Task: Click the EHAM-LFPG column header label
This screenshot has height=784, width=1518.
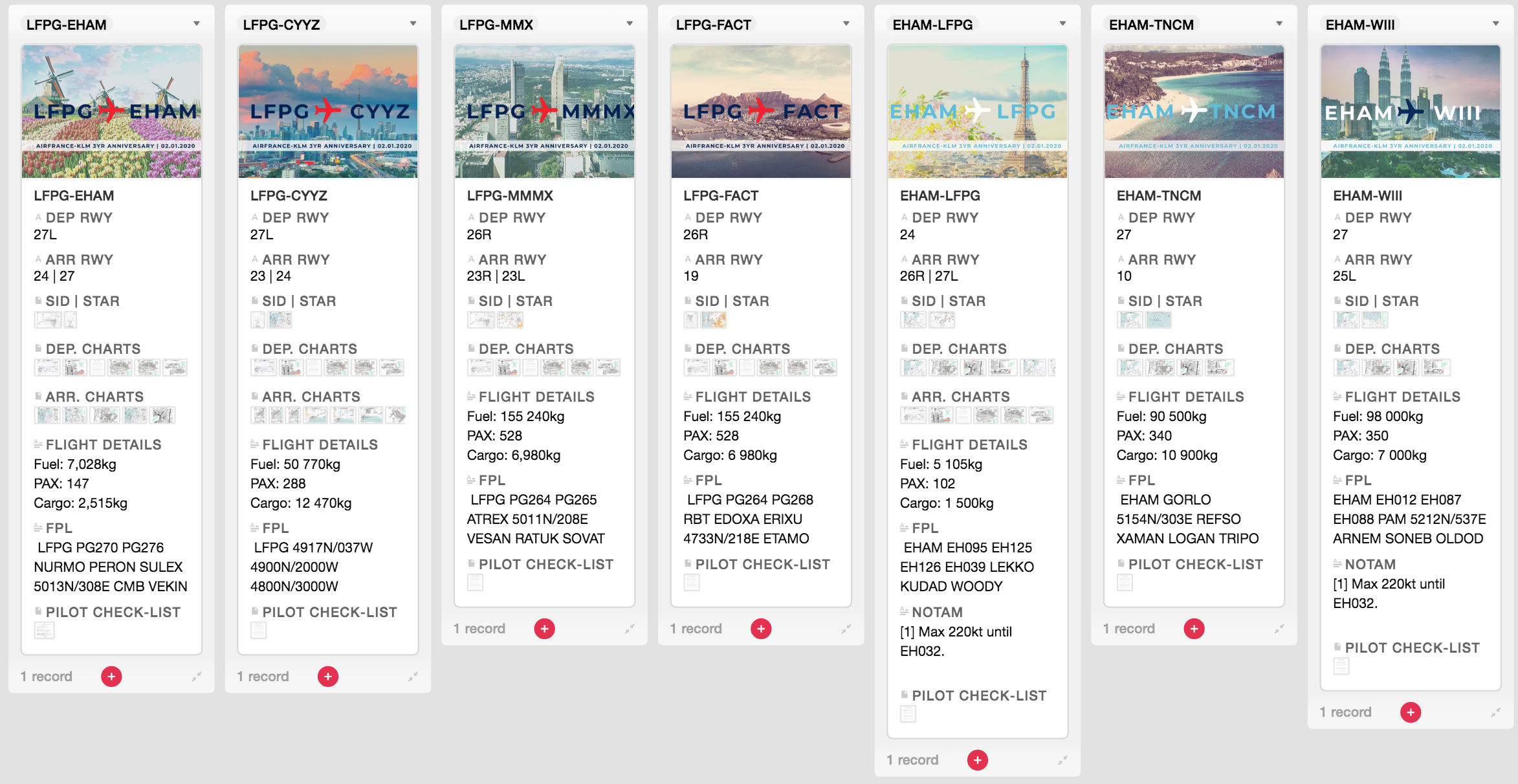Action: click(x=932, y=25)
